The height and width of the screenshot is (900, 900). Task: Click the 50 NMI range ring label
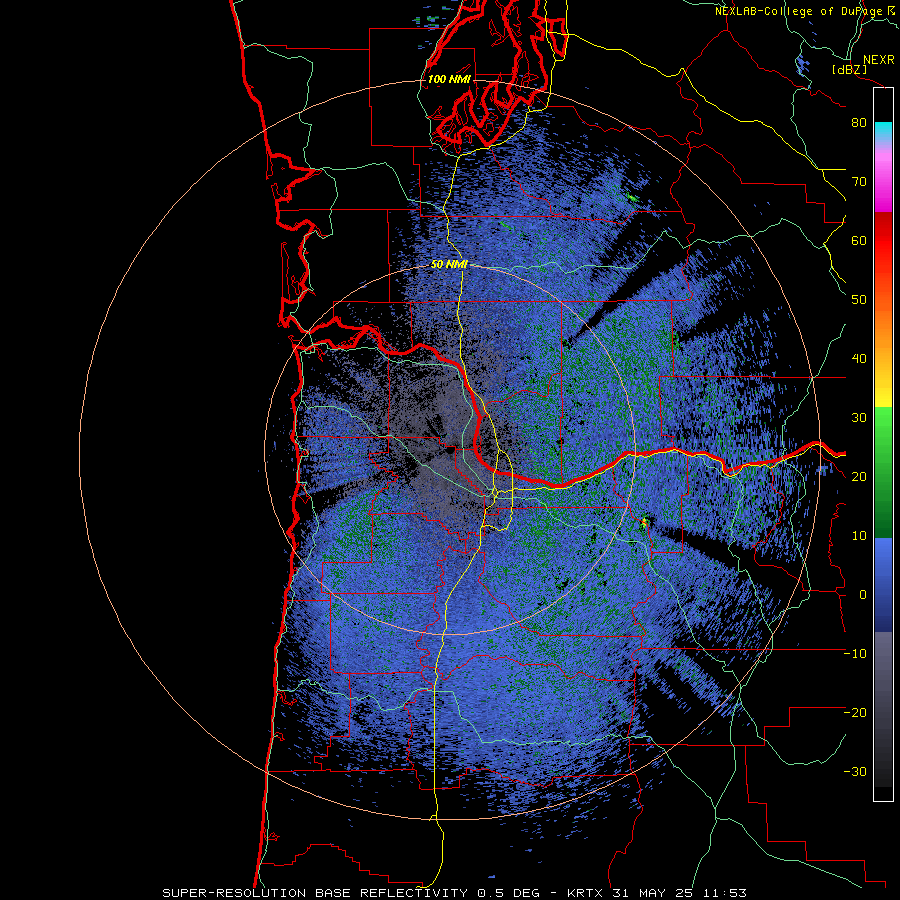pos(449,265)
